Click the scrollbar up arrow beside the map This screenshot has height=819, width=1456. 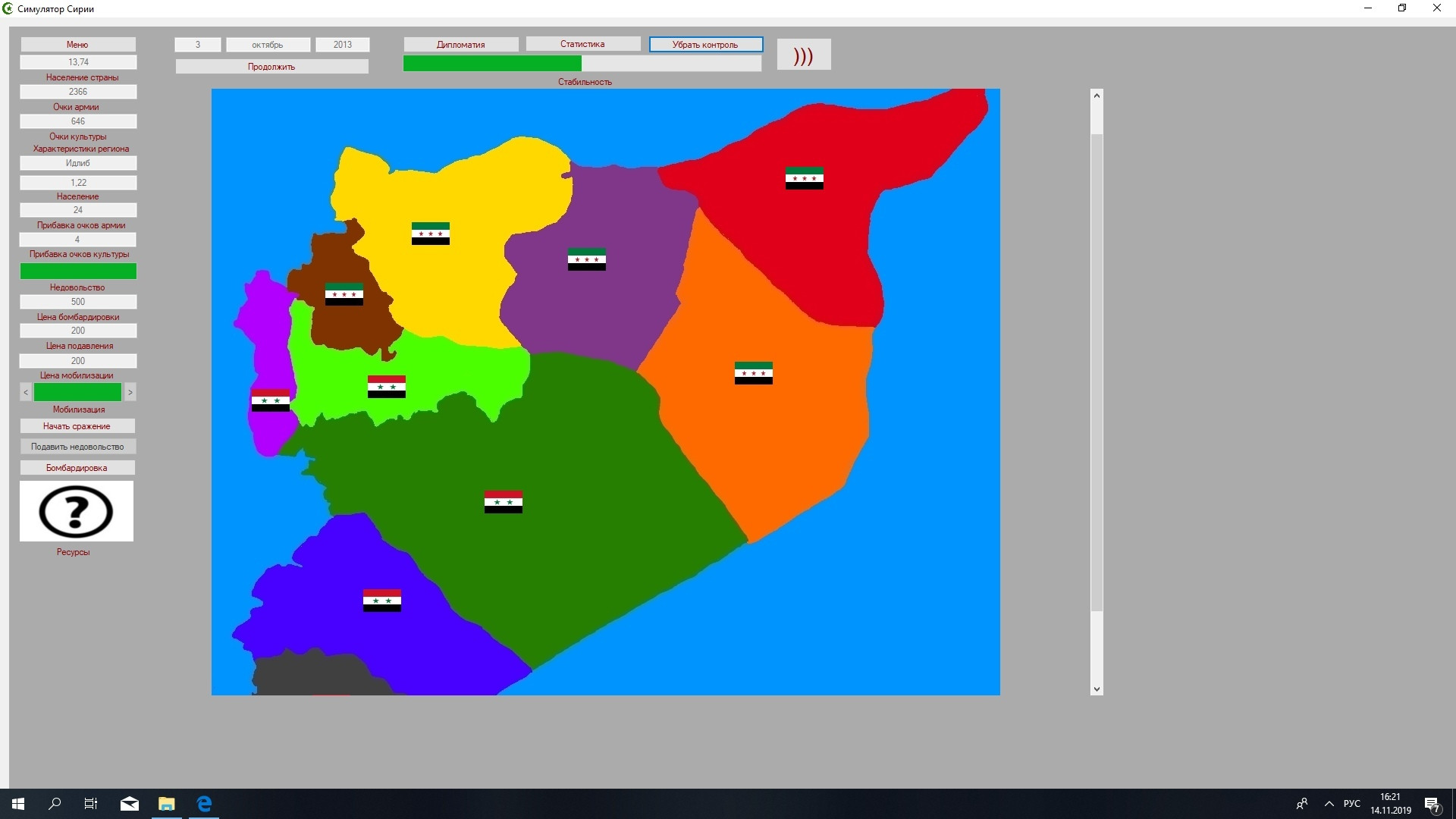[1097, 96]
